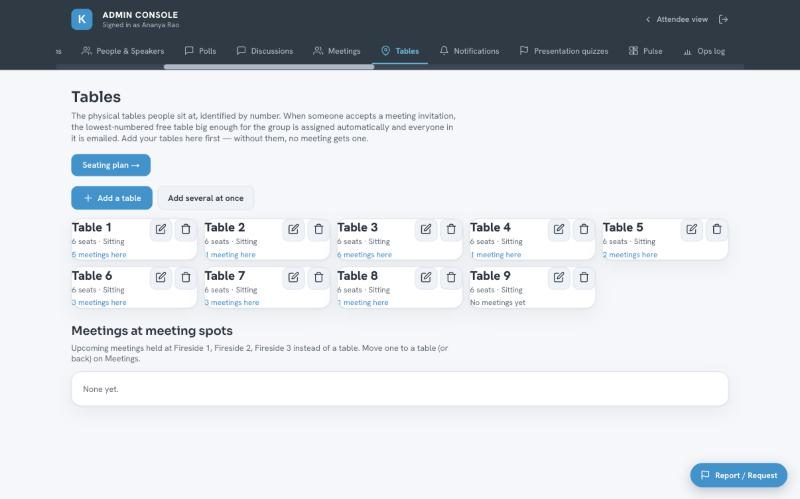Delete Table 6 with its trash icon
The height and width of the screenshot is (499, 800).
click(x=186, y=277)
